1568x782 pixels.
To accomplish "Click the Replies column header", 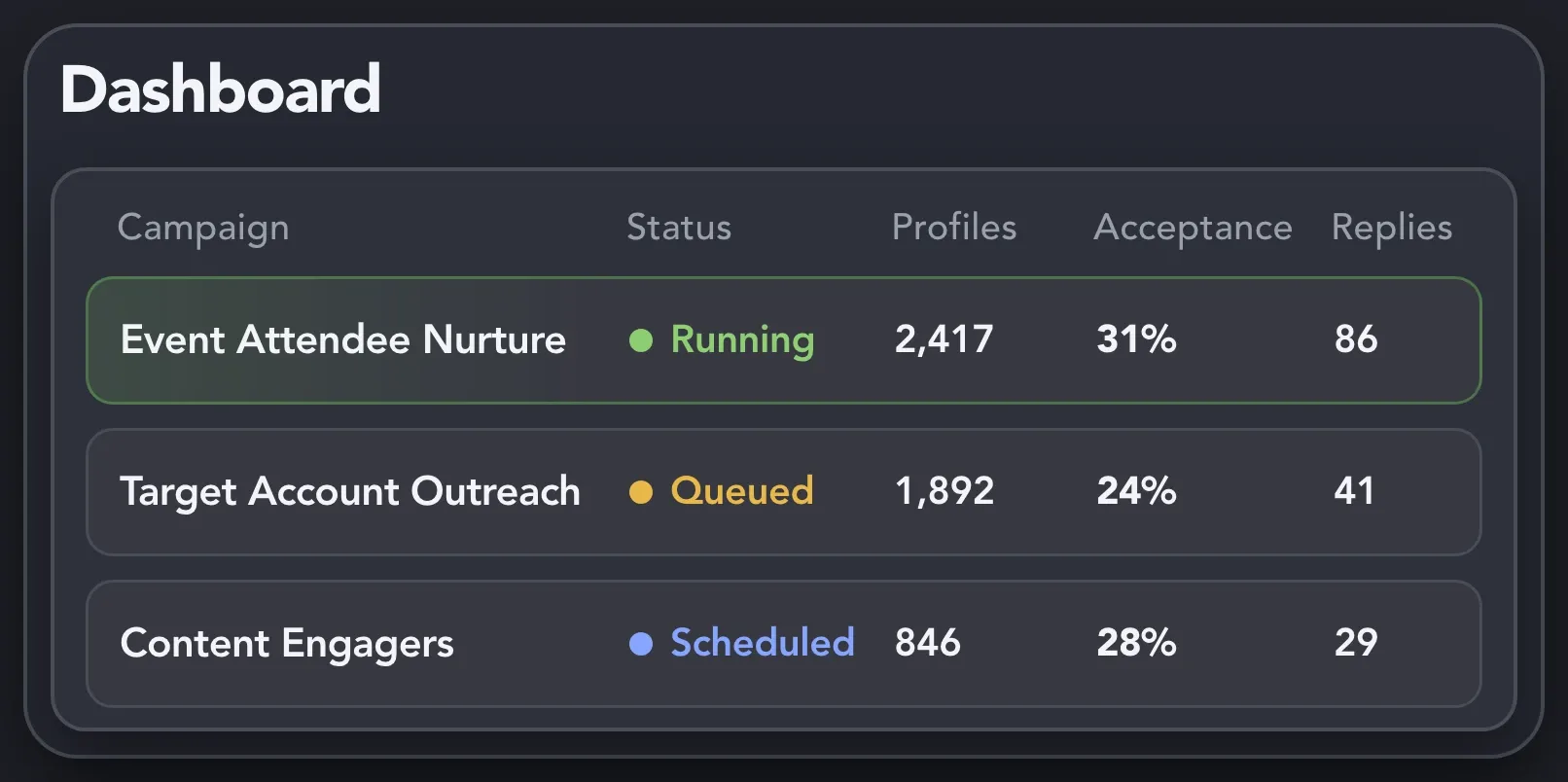I will [1392, 228].
